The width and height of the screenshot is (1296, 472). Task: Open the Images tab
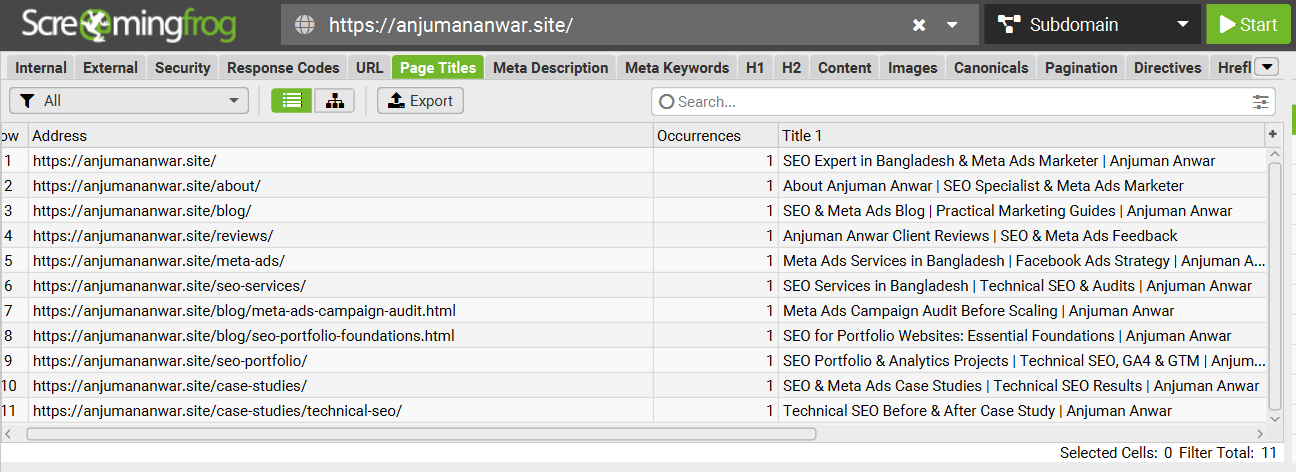coord(913,68)
